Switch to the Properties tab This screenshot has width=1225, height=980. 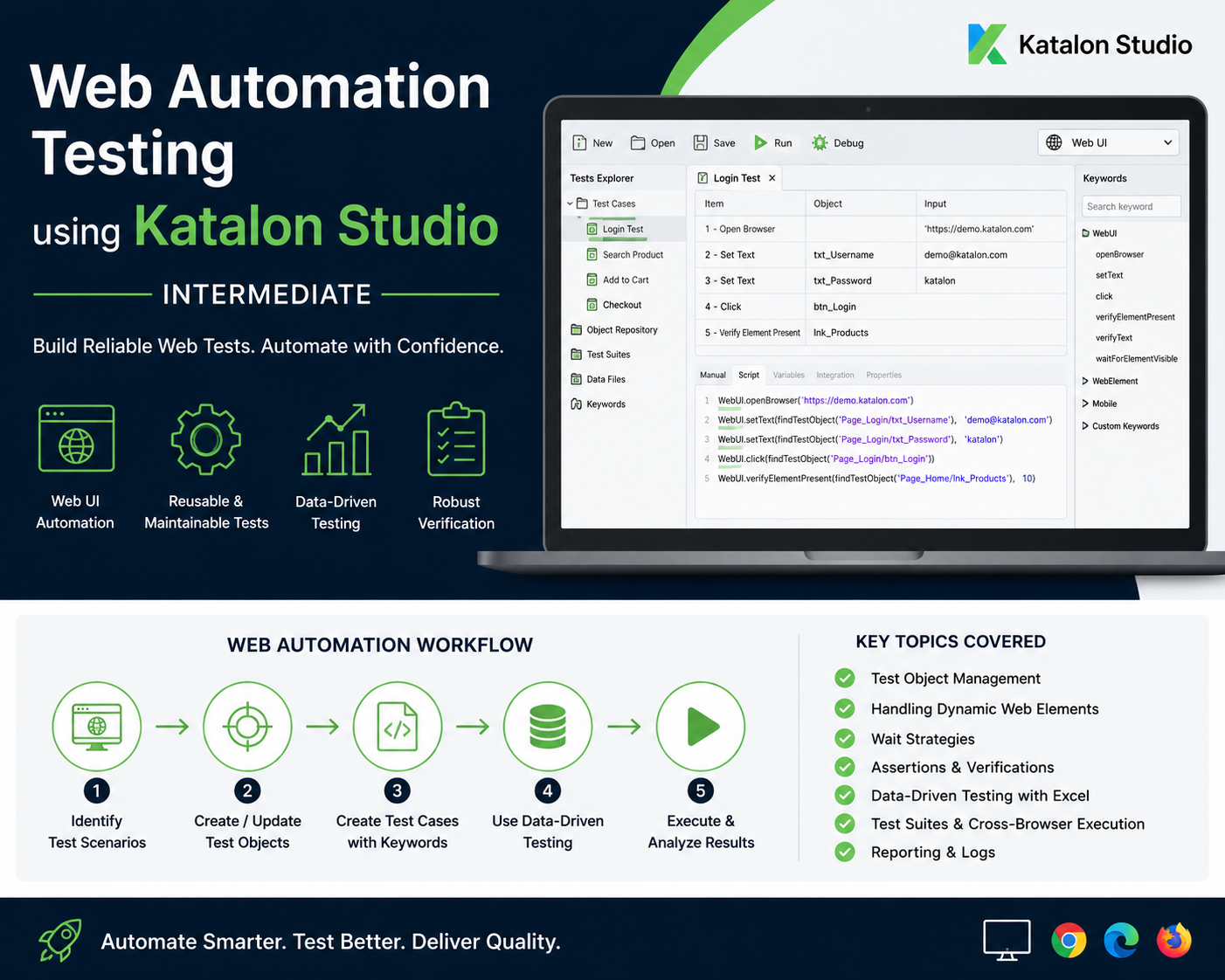(x=883, y=375)
